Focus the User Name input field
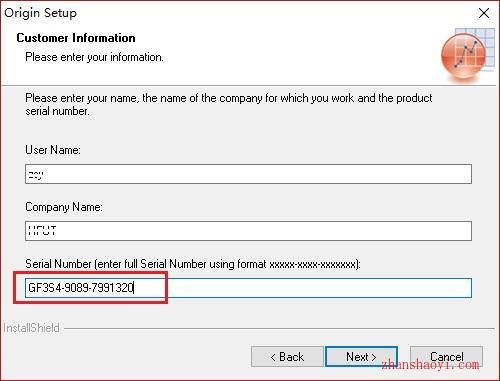The image size is (500, 381). click(x=248, y=174)
